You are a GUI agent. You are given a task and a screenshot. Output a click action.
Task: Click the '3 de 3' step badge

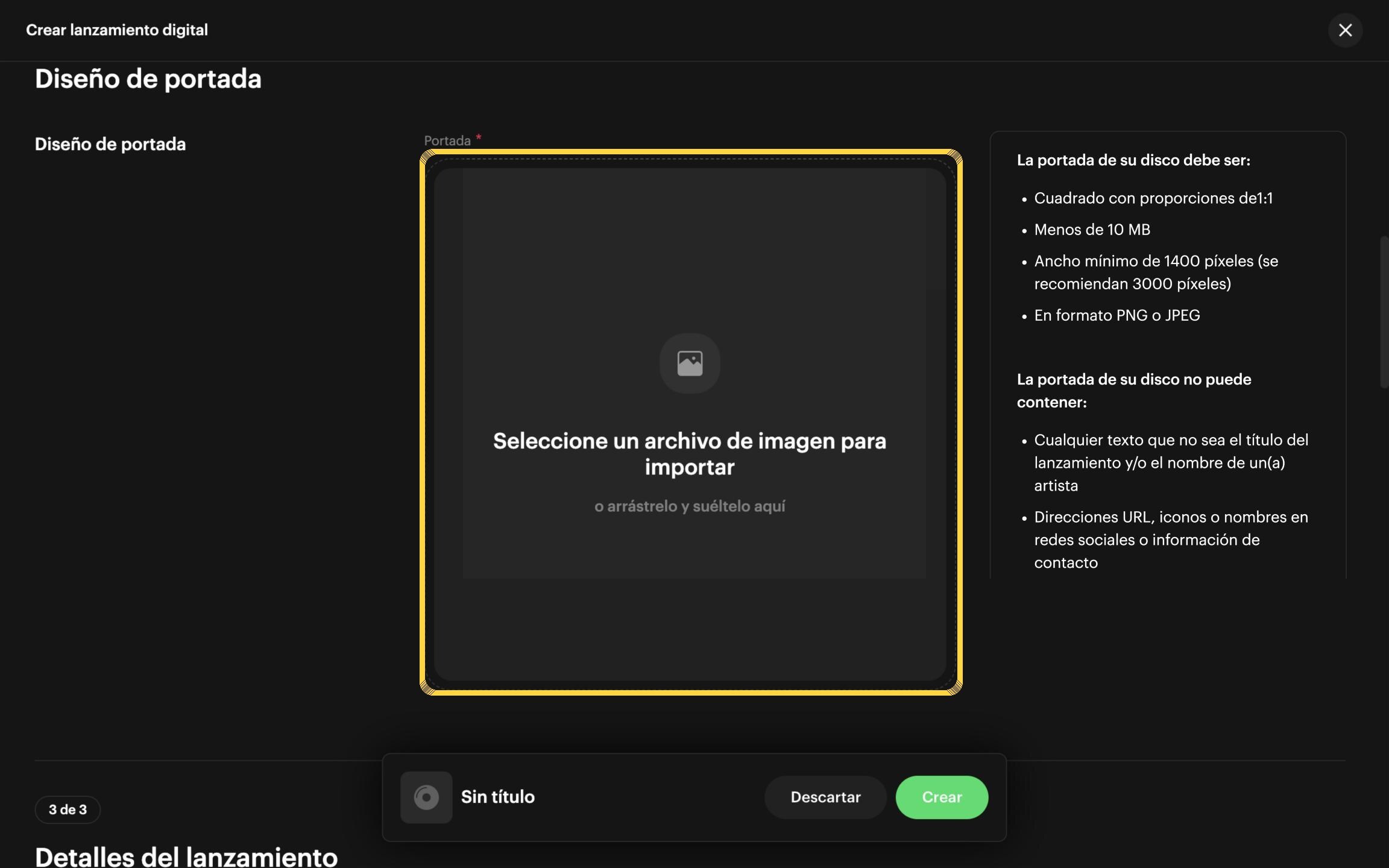(x=68, y=810)
